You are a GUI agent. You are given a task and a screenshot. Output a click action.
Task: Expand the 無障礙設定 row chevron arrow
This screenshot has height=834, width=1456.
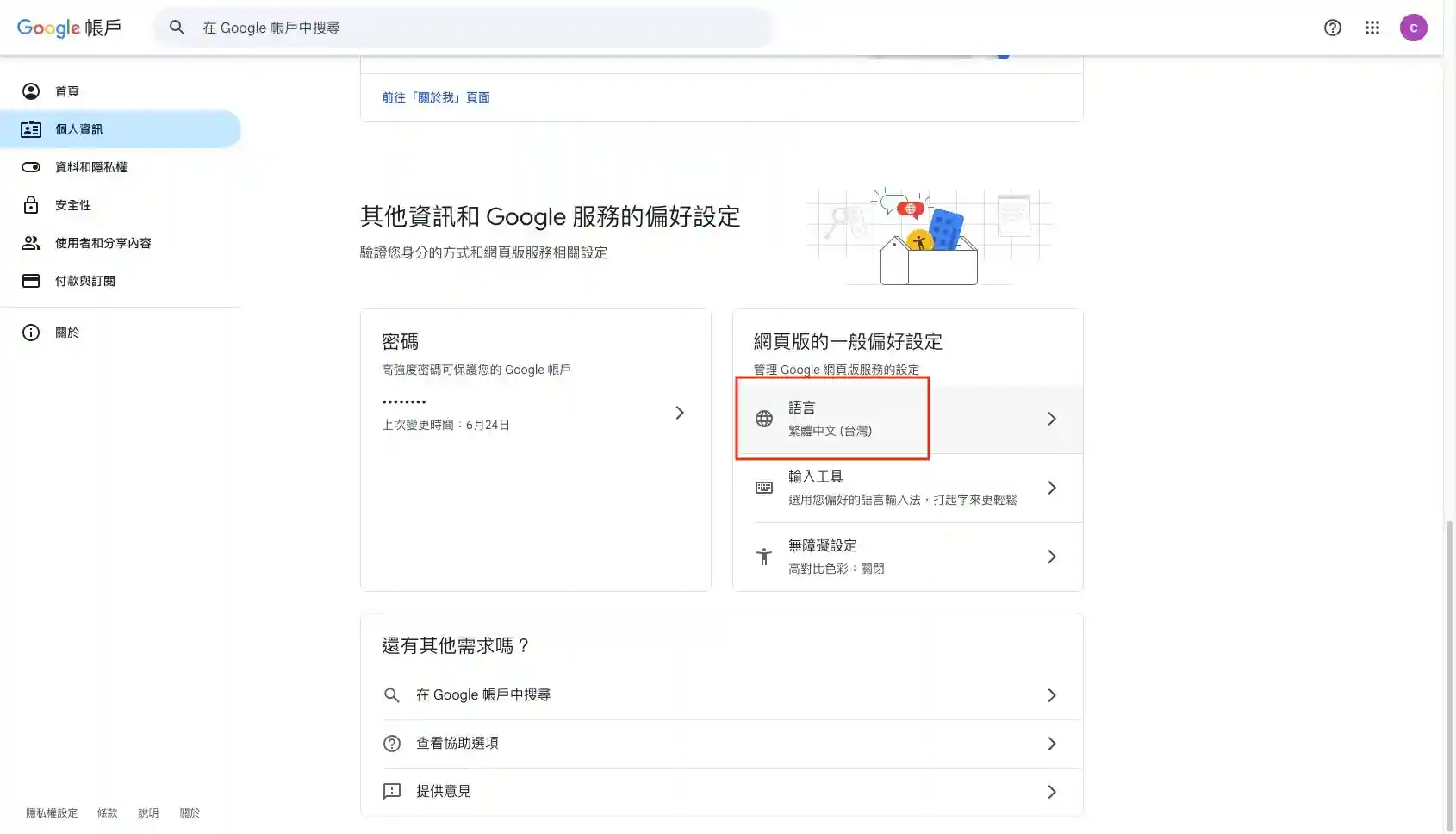1051,557
